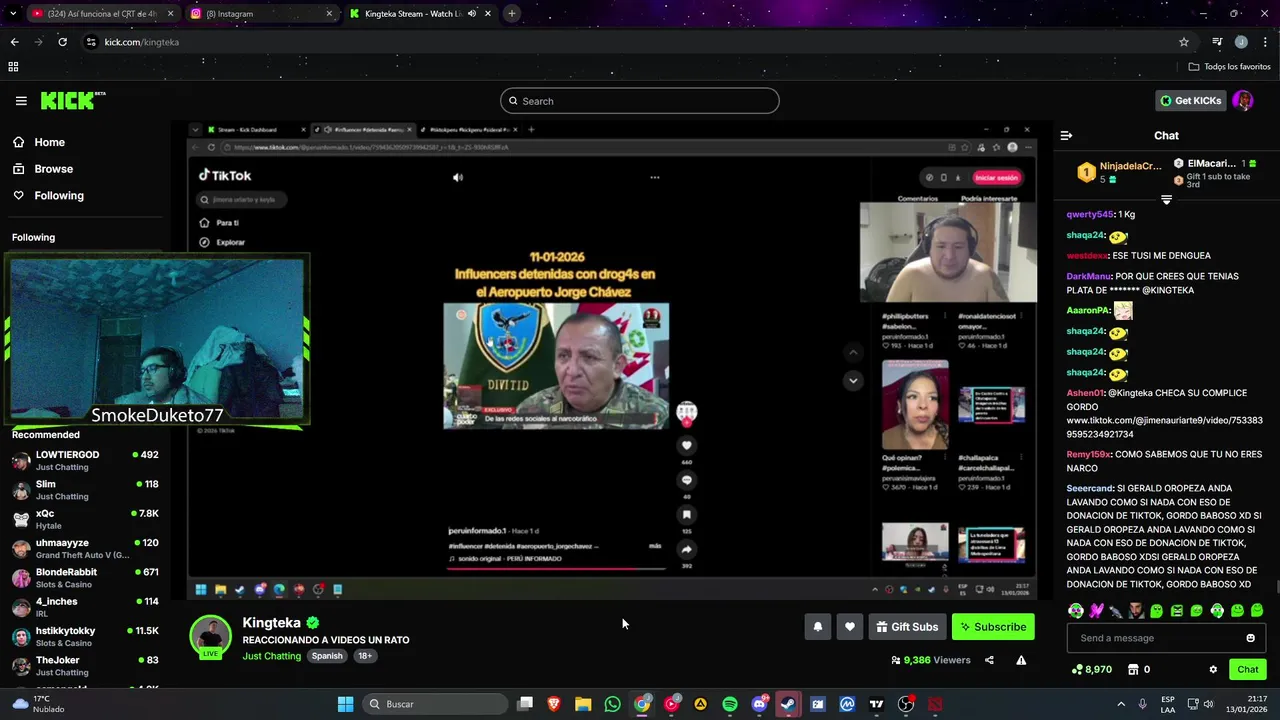Viewport: 1280px width, 720px height.
Task: Open the browser apps grid icon
Action: click(x=13, y=67)
